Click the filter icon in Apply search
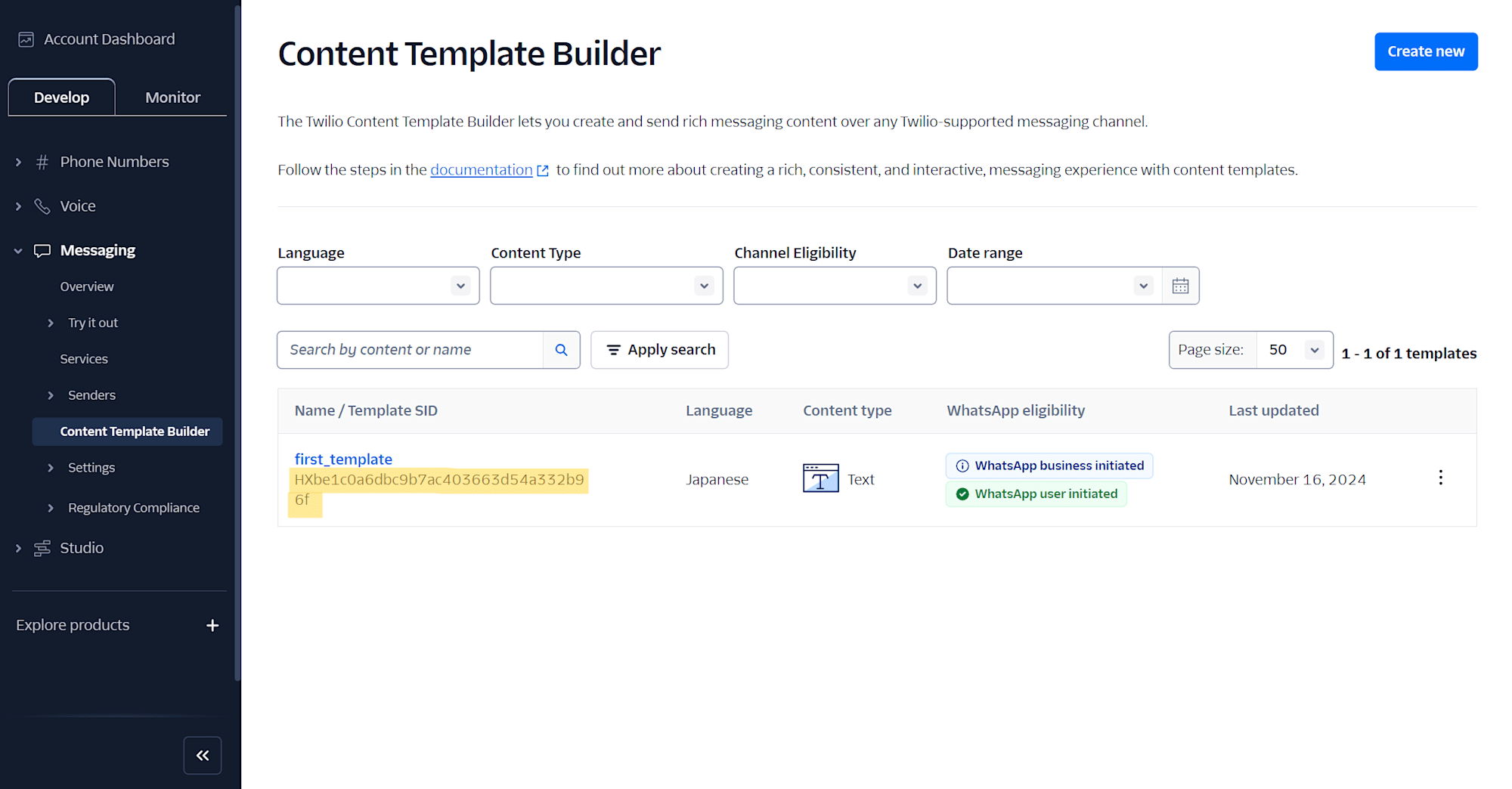Image resolution: width=1512 pixels, height=789 pixels. tap(613, 350)
